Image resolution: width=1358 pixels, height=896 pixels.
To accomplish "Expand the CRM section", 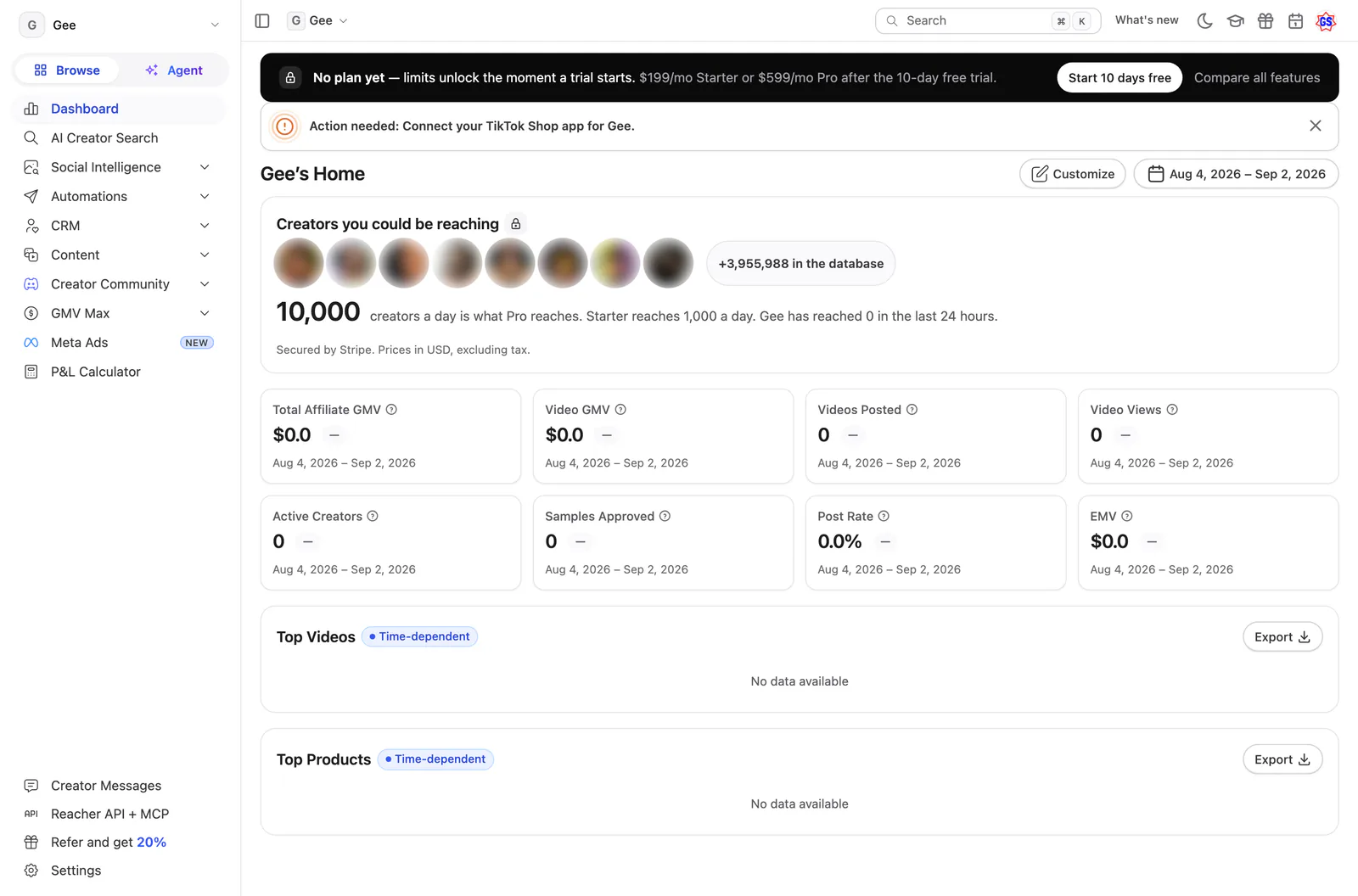I will [119, 226].
